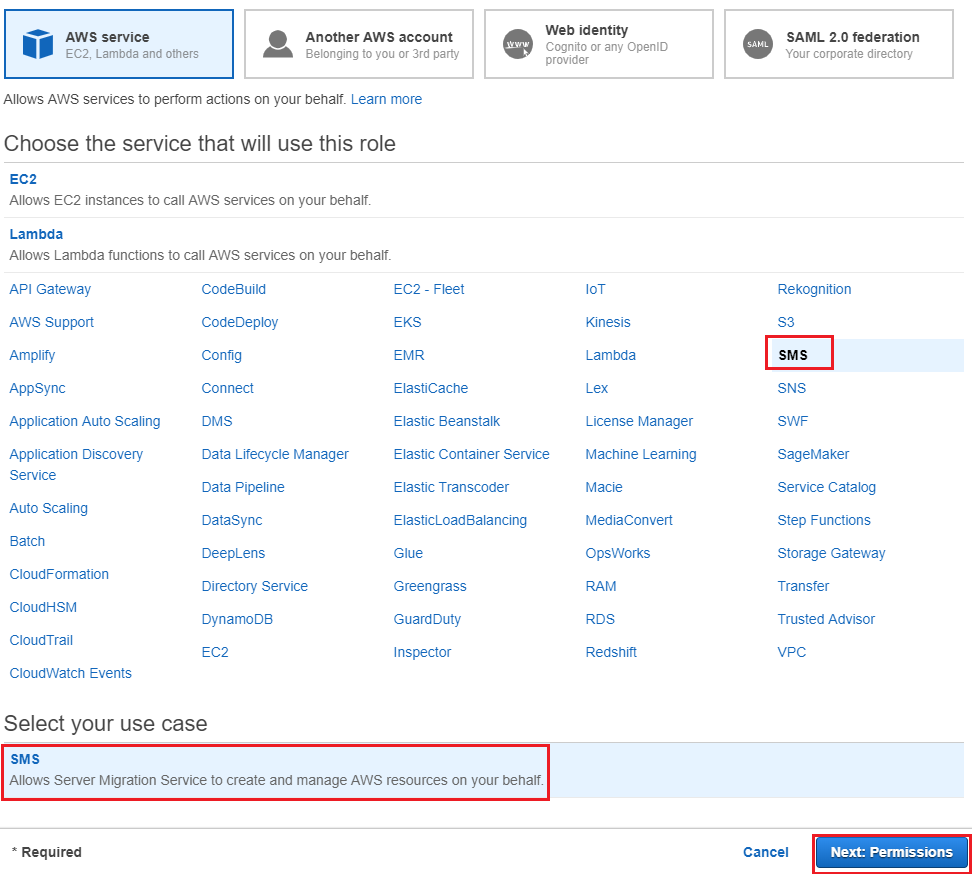Pick the Web identity www globe icon
The height and width of the screenshot is (874, 972).
(x=518, y=44)
